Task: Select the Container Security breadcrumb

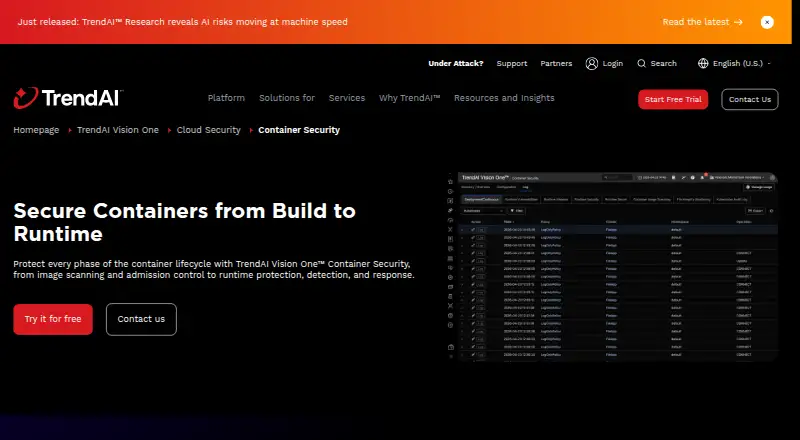Action: (299, 130)
